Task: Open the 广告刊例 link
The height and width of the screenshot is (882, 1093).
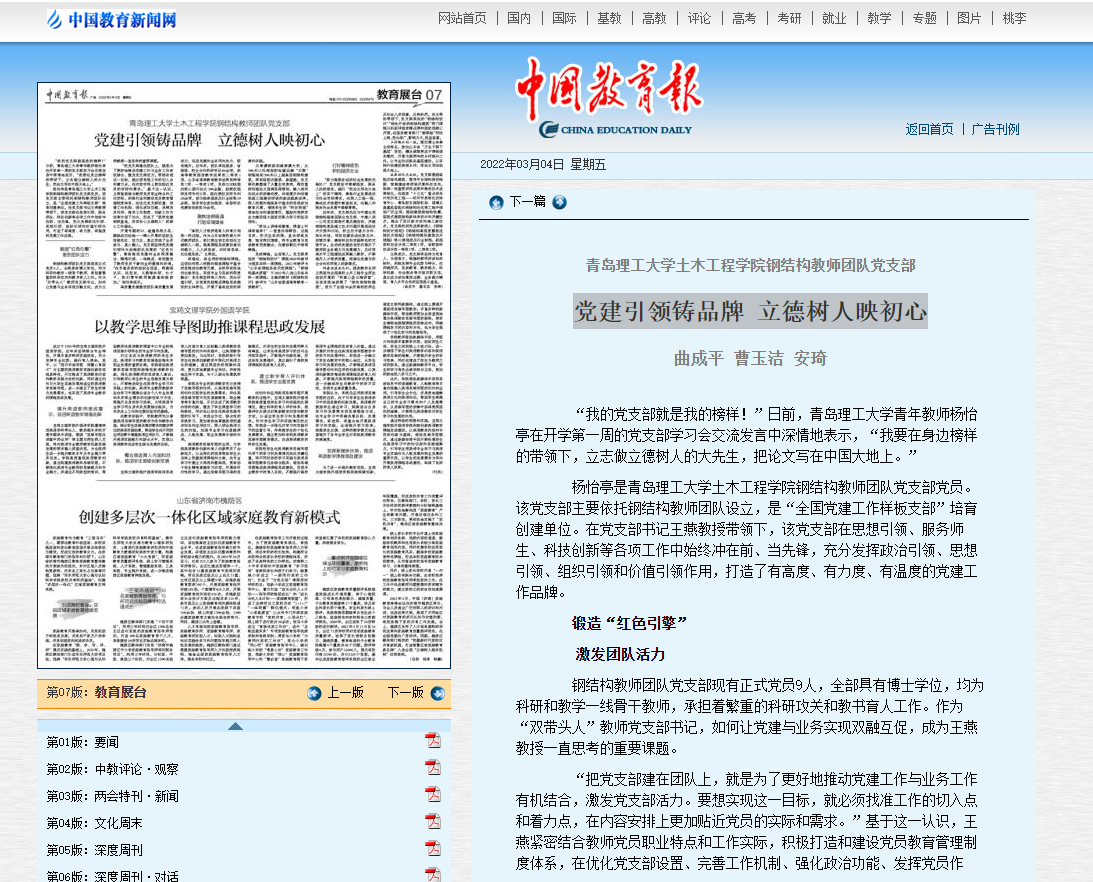Action: (995, 129)
